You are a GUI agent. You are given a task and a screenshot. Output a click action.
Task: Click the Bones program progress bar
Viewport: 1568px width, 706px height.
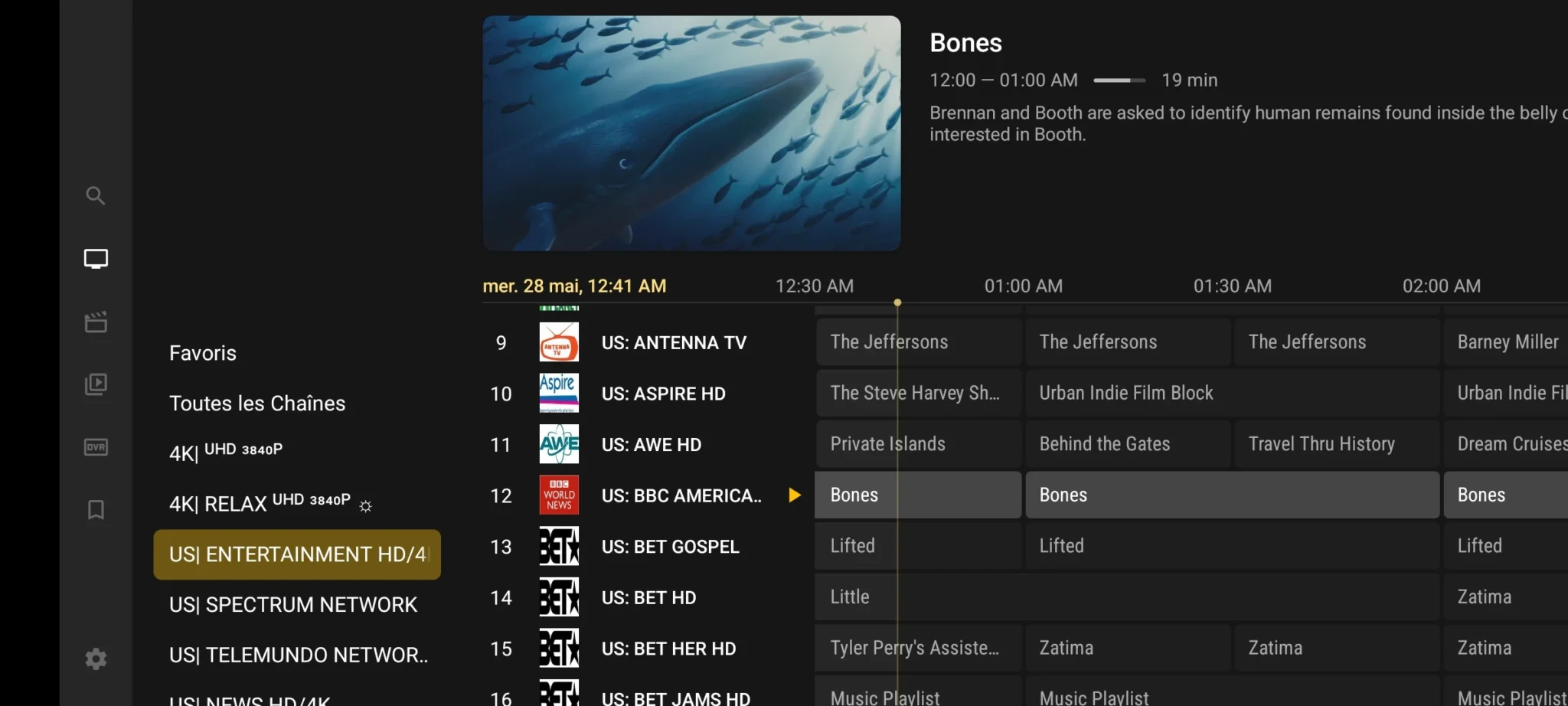(1119, 80)
